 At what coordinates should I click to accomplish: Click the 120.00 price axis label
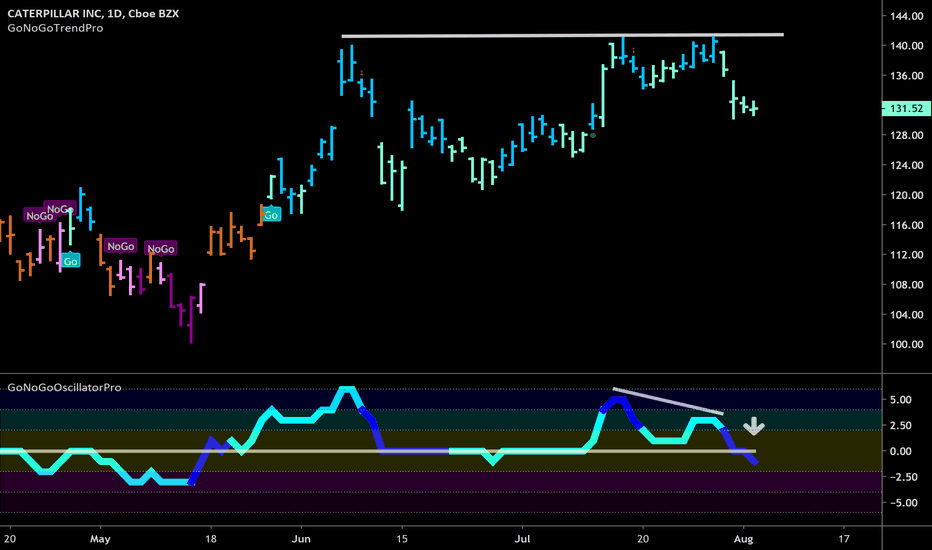(x=906, y=195)
